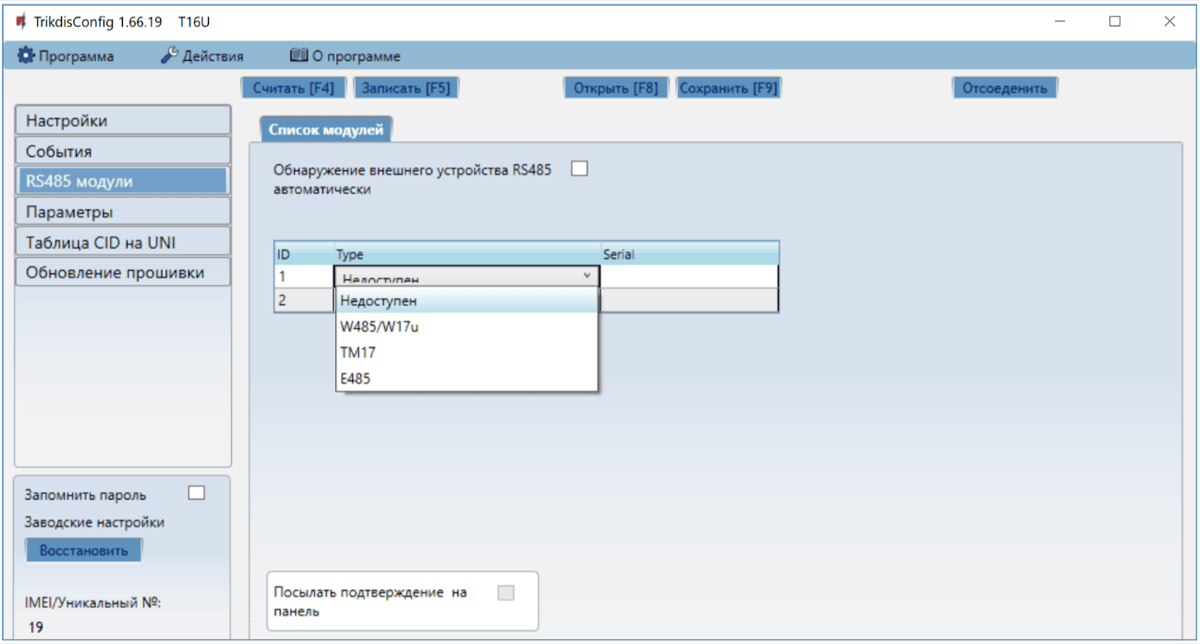Click the book icon for О программе

(297, 56)
